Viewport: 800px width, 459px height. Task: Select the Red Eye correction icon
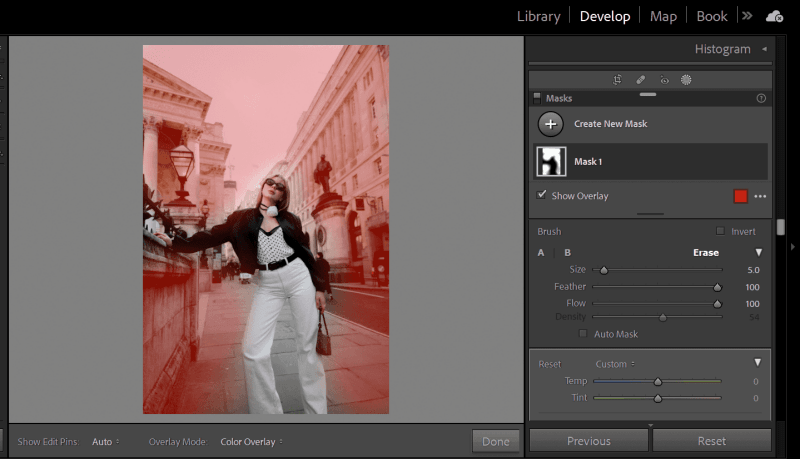click(x=663, y=79)
